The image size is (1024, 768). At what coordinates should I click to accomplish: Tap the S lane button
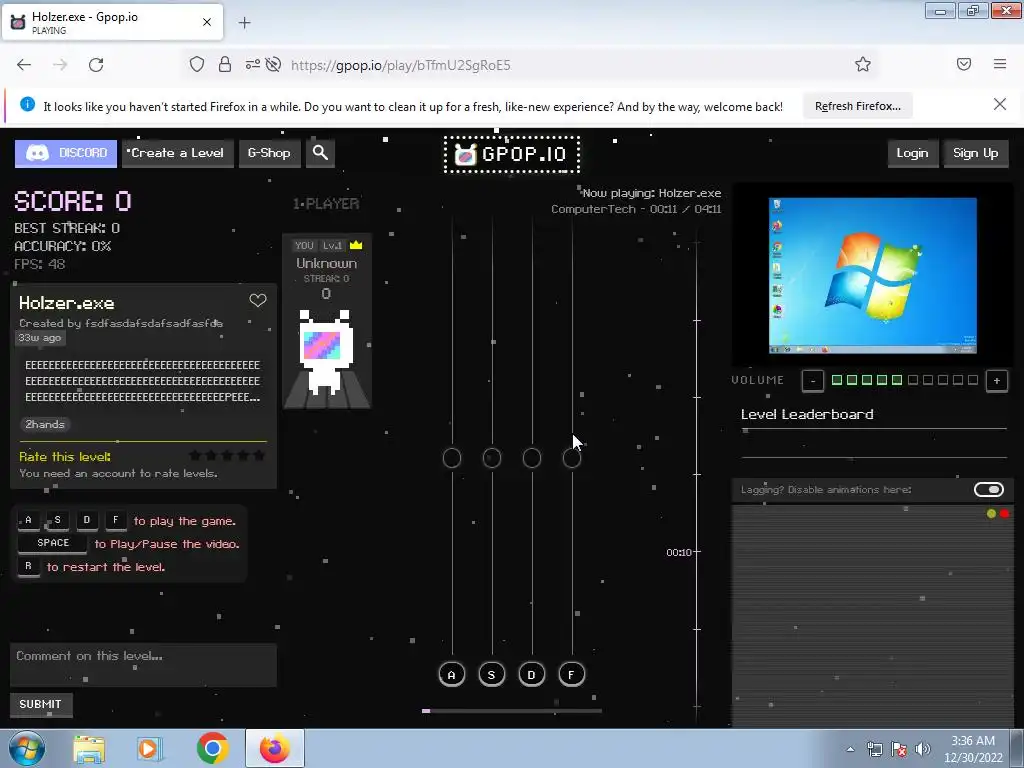[491, 675]
